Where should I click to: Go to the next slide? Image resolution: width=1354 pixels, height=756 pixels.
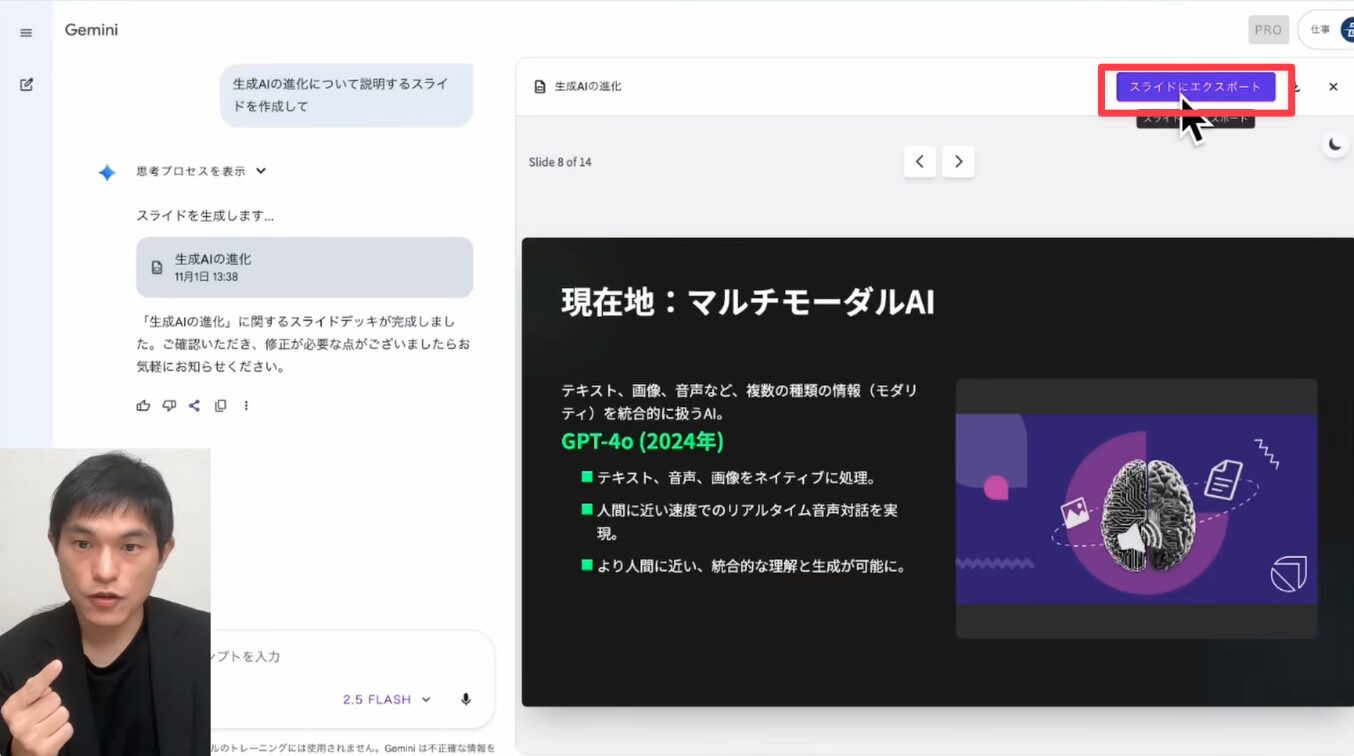coord(958,161)
